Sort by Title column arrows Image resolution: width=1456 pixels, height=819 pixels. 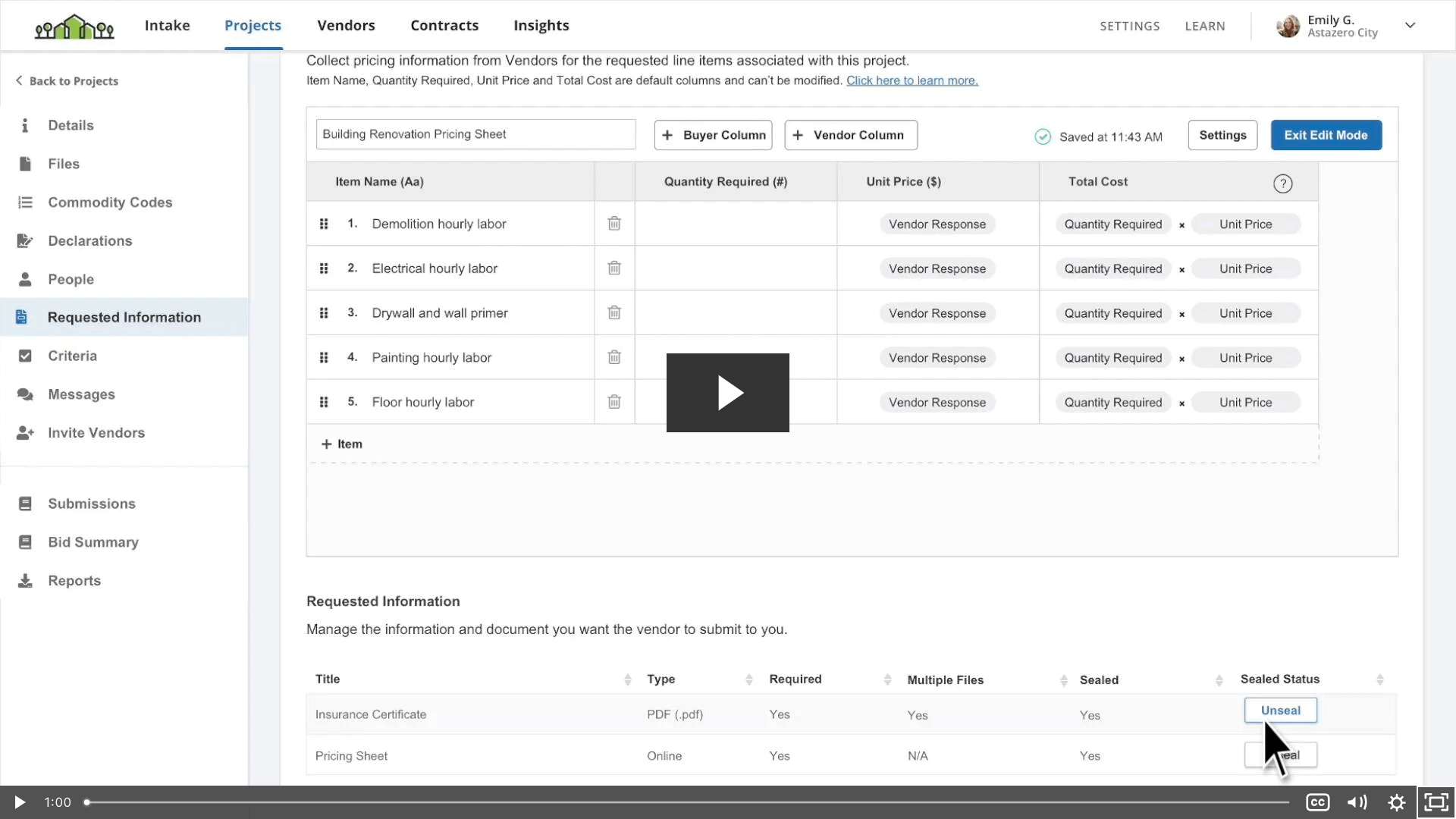[628, 679]
